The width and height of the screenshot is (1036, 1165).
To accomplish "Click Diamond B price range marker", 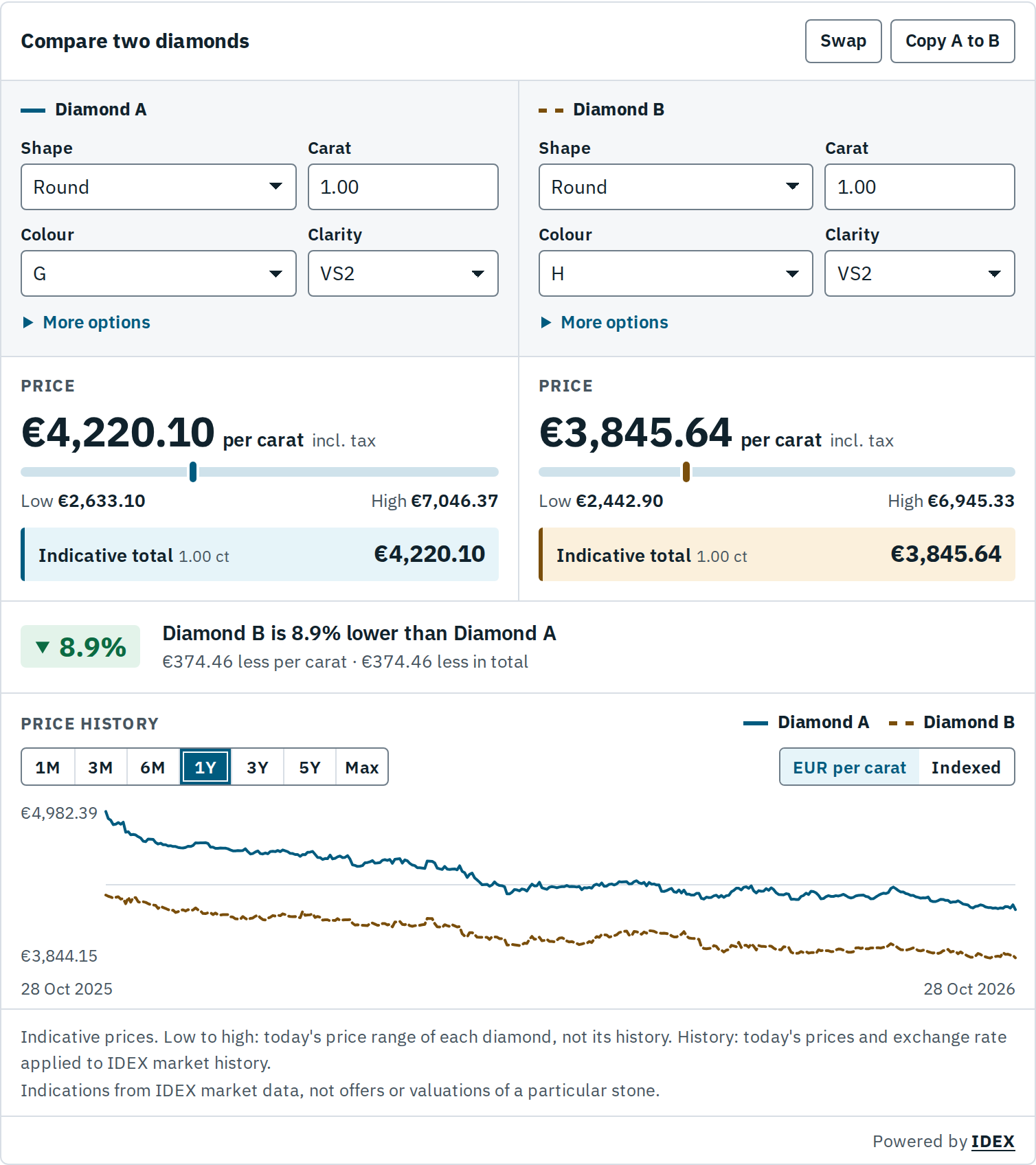I will [x=686, y=472].
